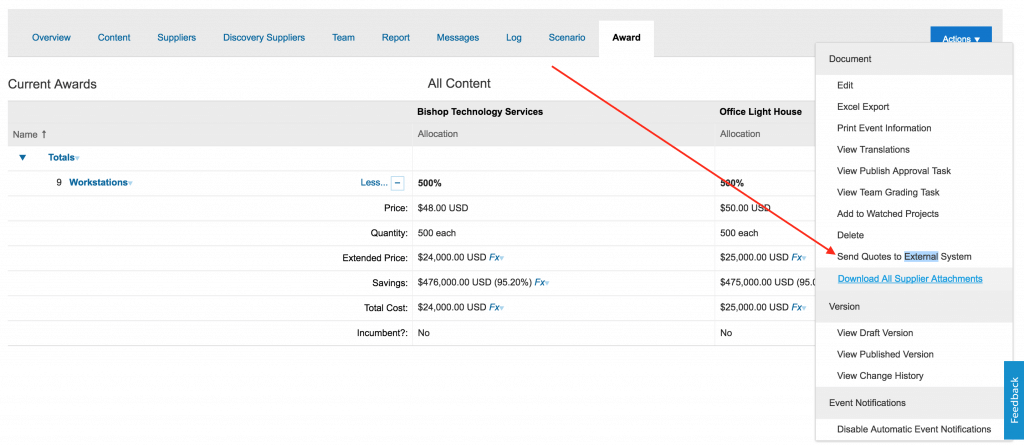Screen dimensions: 1024x446
Task: Choose Edit from the Actions menu
Action: (x=845, y=86)
